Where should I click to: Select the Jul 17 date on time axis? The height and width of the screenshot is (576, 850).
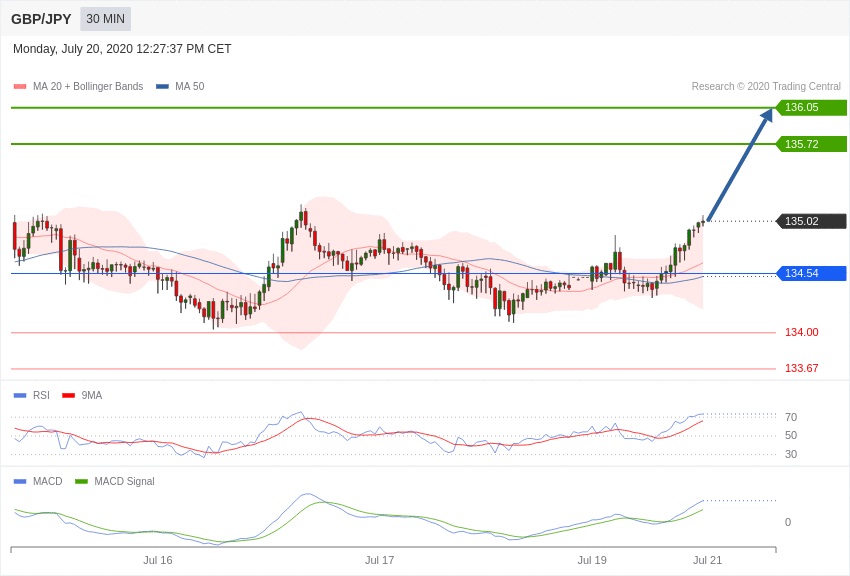tap(379, 560)
